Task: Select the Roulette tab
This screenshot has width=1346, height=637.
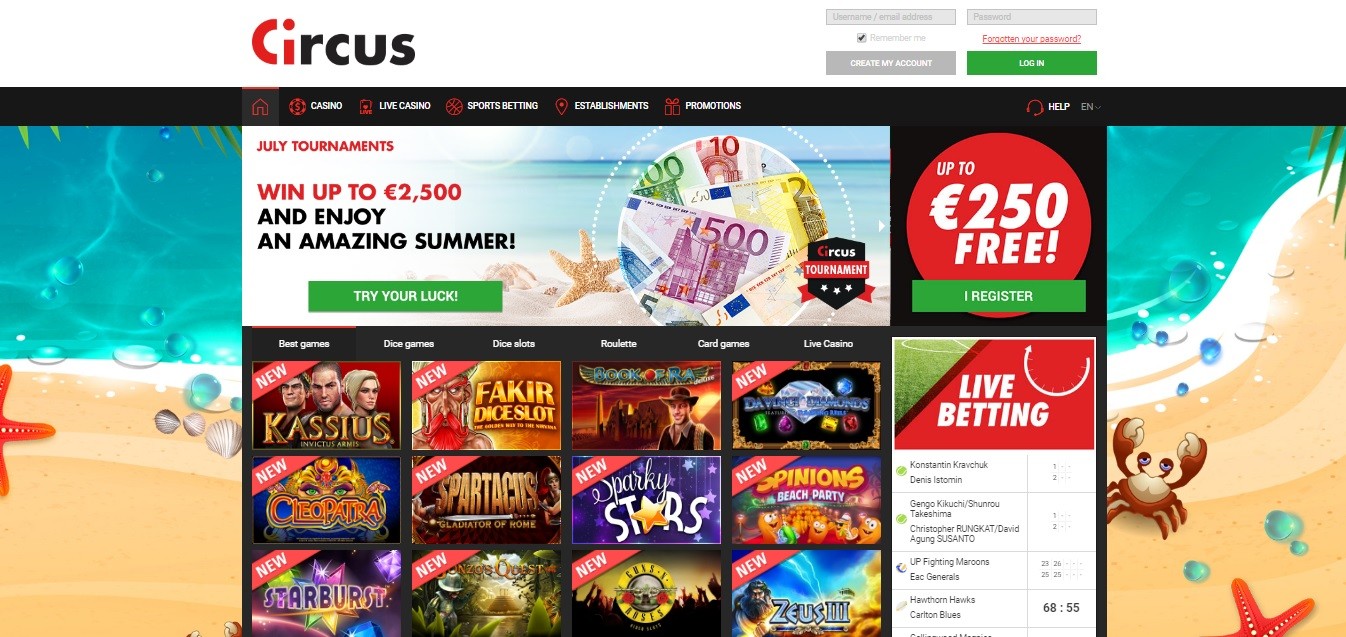Action: (619, 344)
